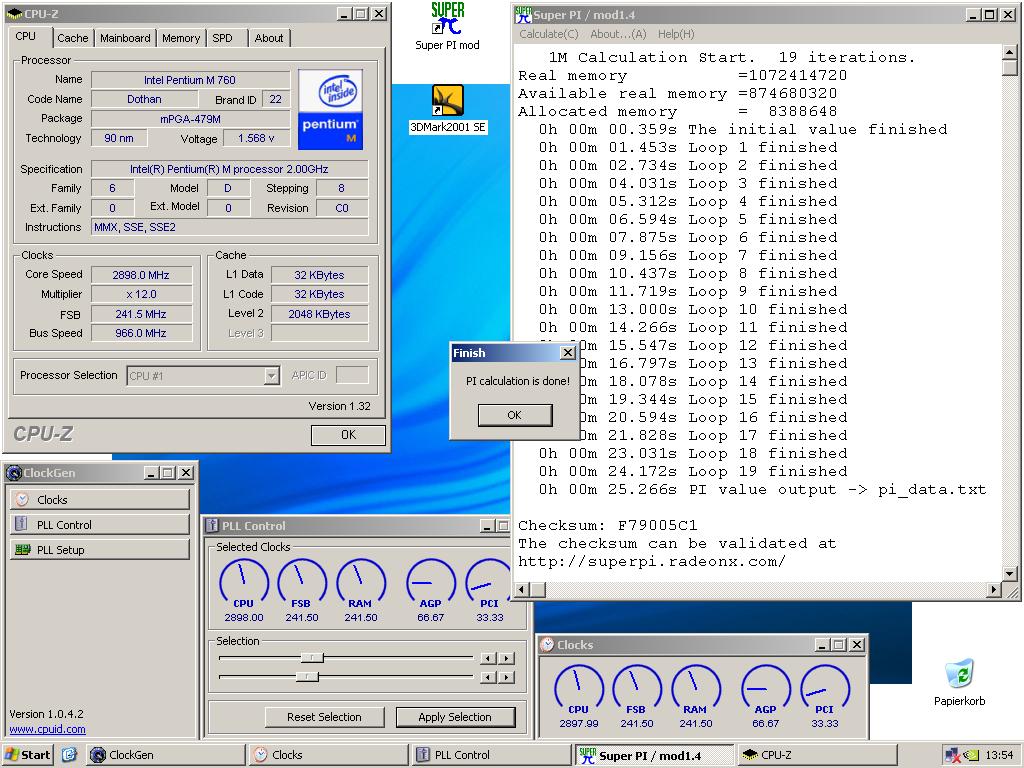Click the CPU dial in PLL Control
Viewport: 1024px width, 768px height.
click(x=244, y=579)
